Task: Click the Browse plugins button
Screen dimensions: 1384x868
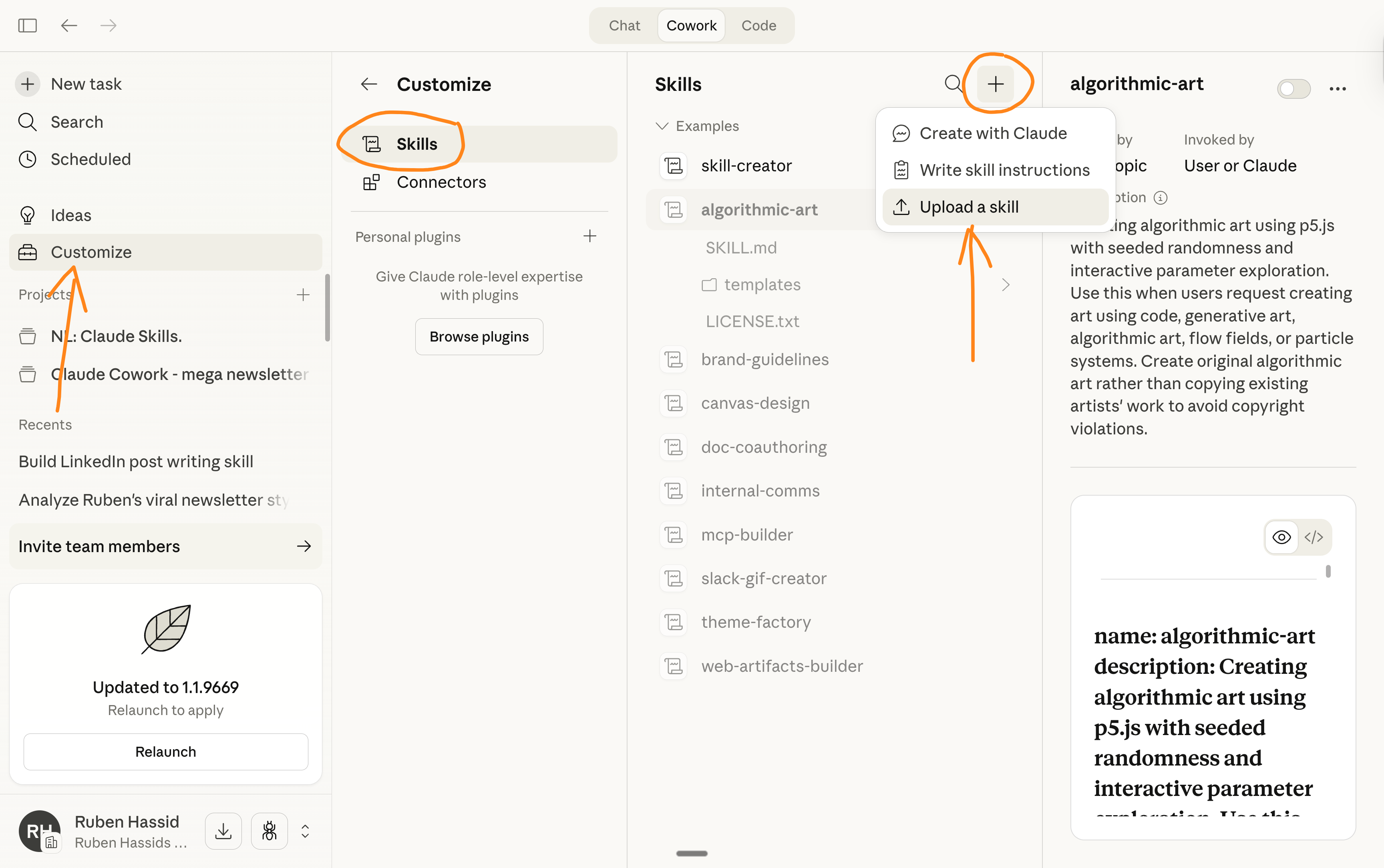Action: point(479,336)
